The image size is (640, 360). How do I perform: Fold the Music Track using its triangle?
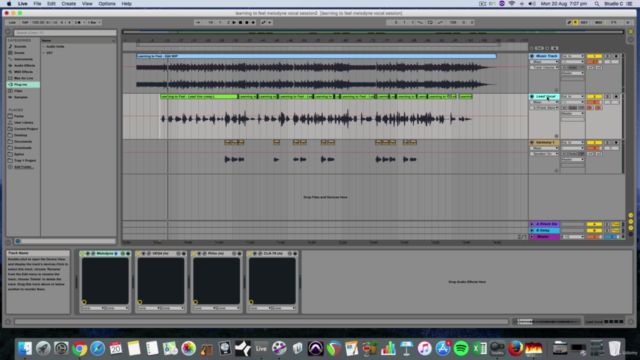[x=532, y=56]
